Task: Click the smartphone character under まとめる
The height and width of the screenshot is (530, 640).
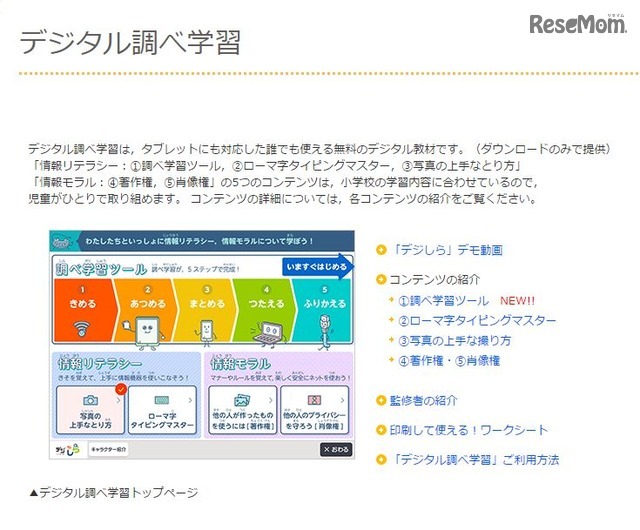Action: pos(207,331)
